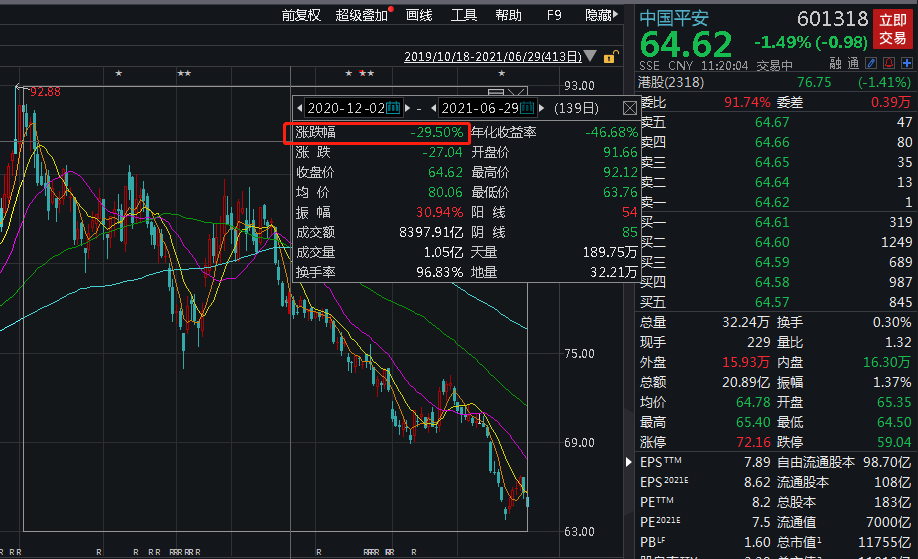Click the 跌停 limit-down price 59.04

click(x=894, y=442)
